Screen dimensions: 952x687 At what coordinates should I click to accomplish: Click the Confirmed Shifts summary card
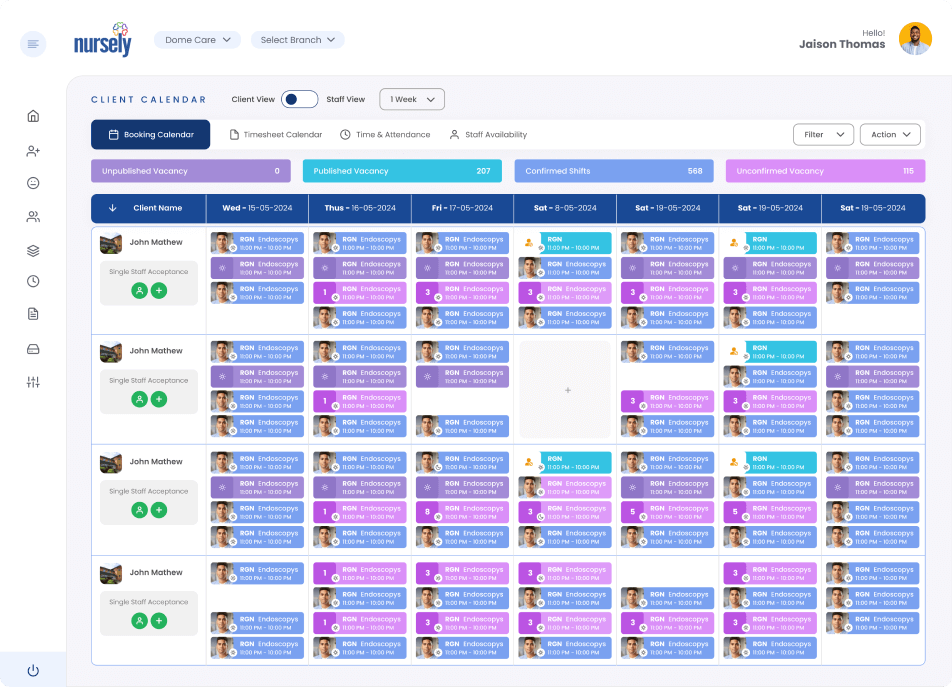(x=614, y=171)
